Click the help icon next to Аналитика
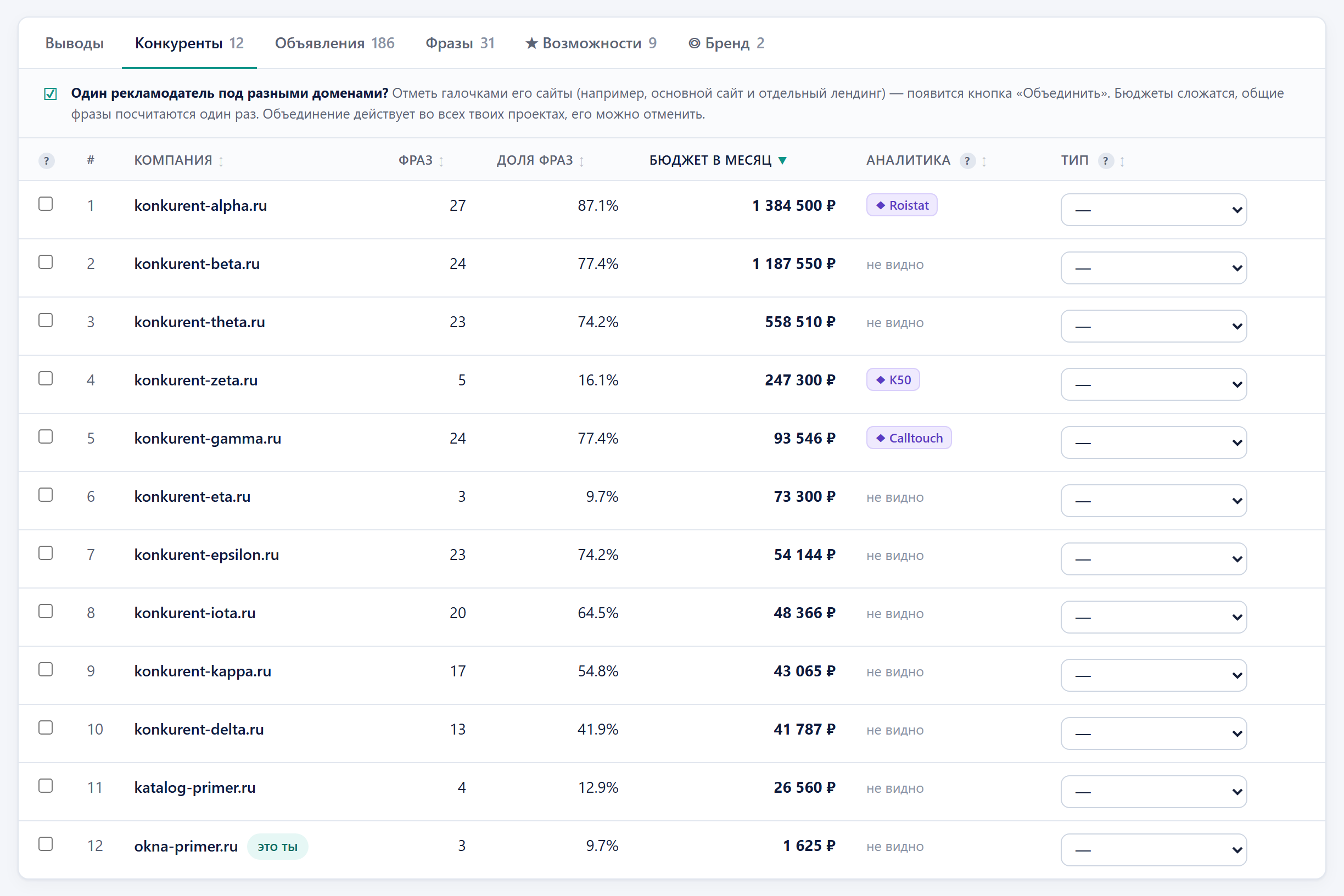This screenshot has height=896, width=1344. [x=967, y=160]
